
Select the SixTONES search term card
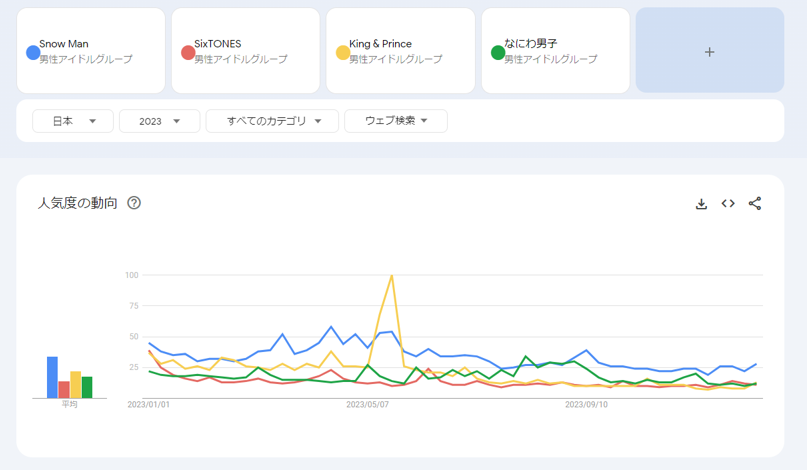(x=246, y=50)
